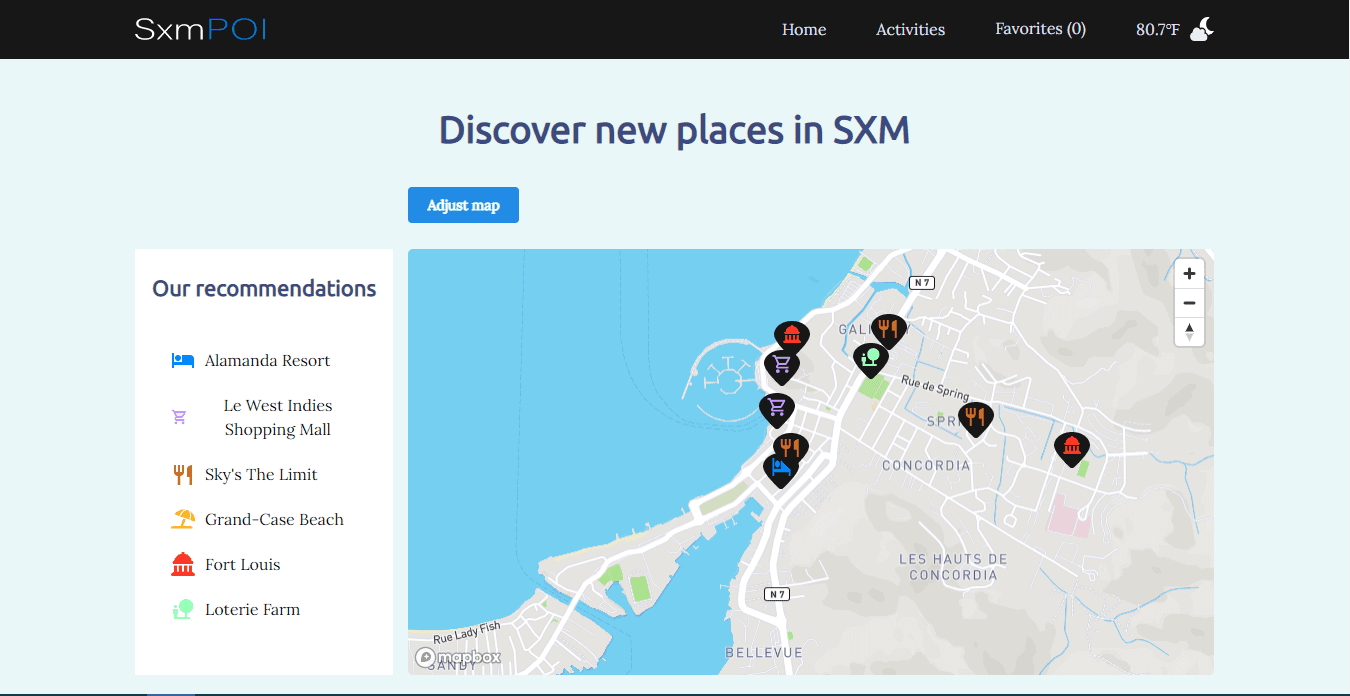Click the BELLEVUE label on the map
This screenshot has width=1350, height=696.
pyautogui.click(x=764, y=652)
